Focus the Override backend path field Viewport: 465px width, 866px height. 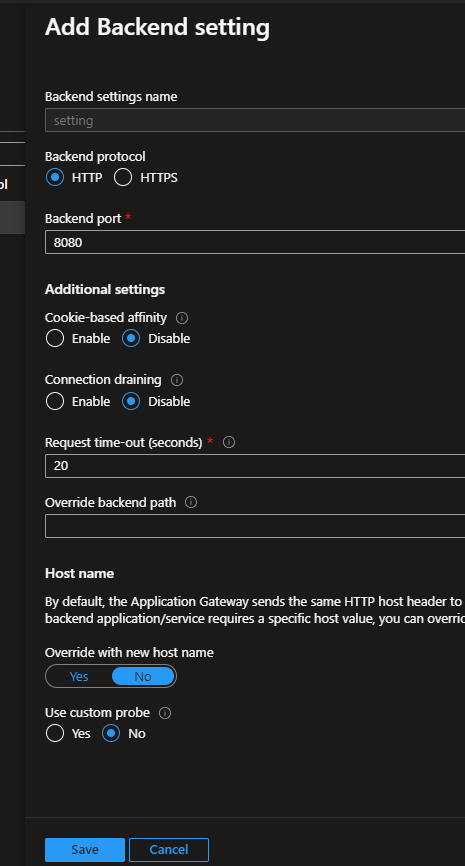[255, 526]
